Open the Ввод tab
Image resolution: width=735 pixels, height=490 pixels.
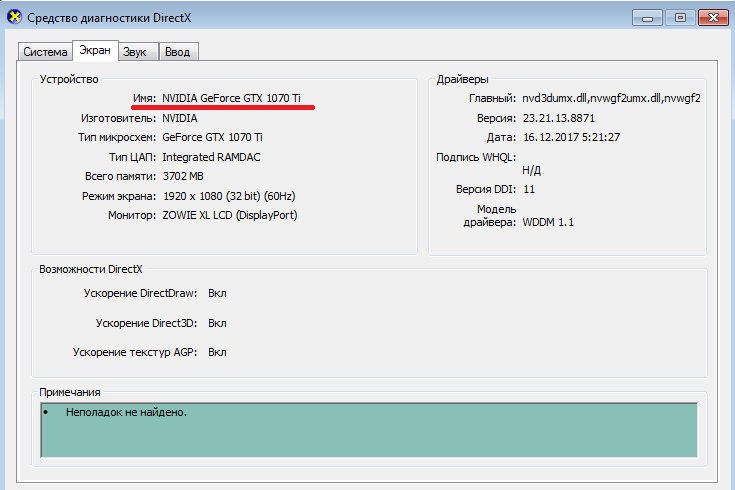tap(178, 52)
